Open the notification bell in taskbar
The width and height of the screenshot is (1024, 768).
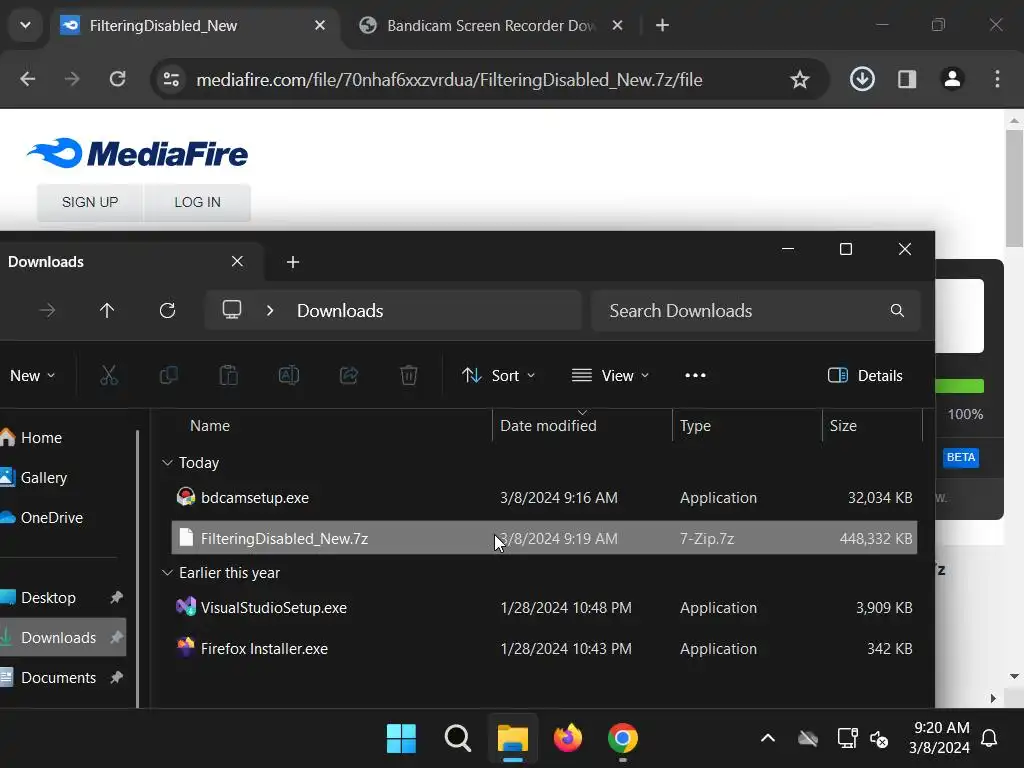tap(989, 739)
